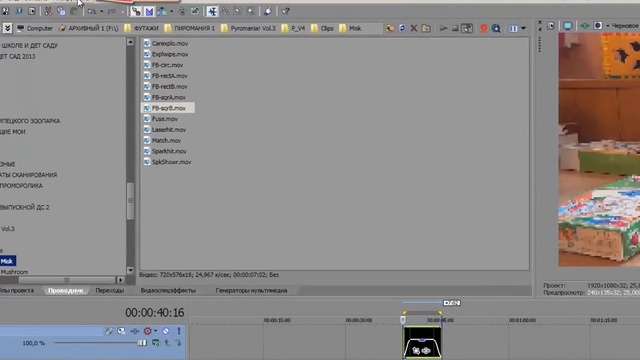Start preview of the selected file
Viewport: 640px width, 360px height.
coord(443,28)
